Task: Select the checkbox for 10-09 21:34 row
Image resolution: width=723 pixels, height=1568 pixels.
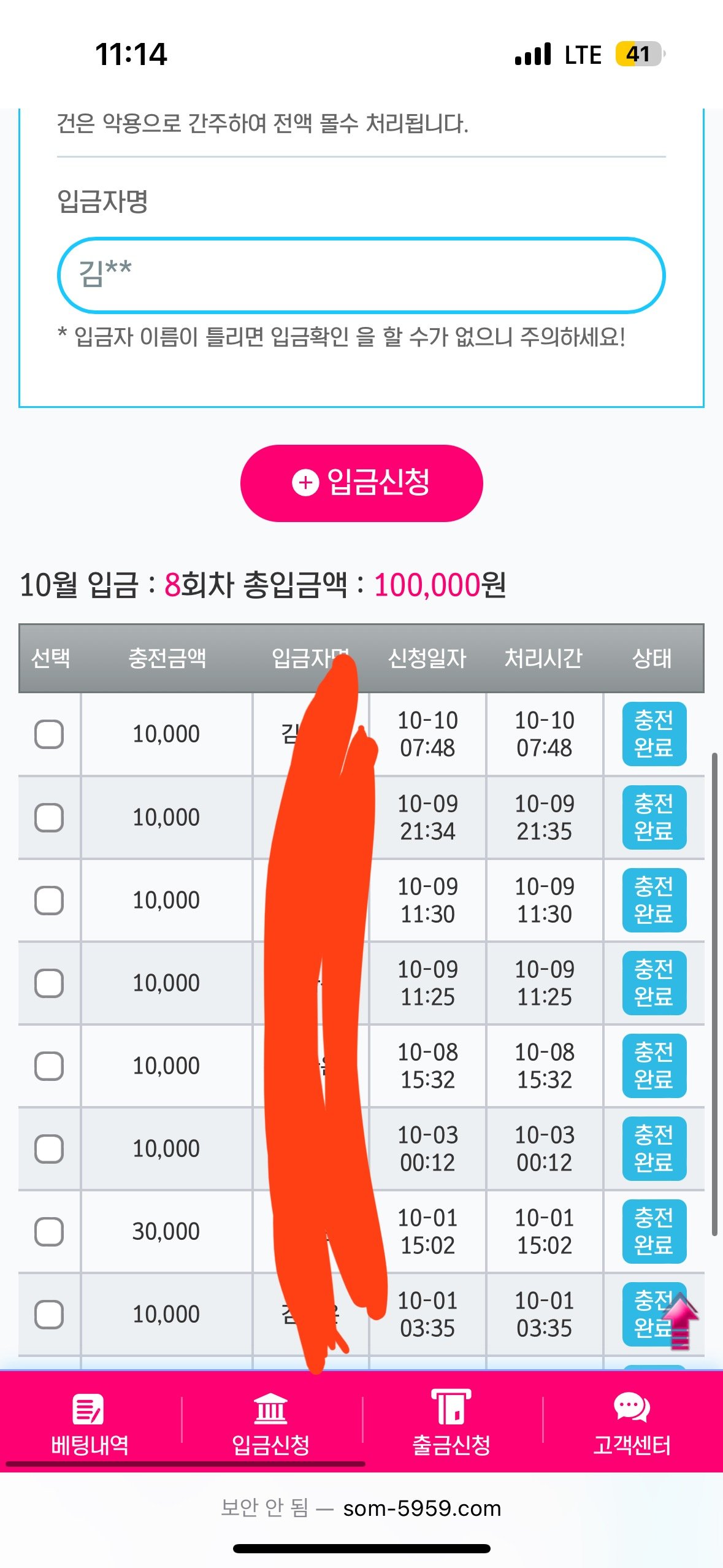Action: click(x=49, y=818)
